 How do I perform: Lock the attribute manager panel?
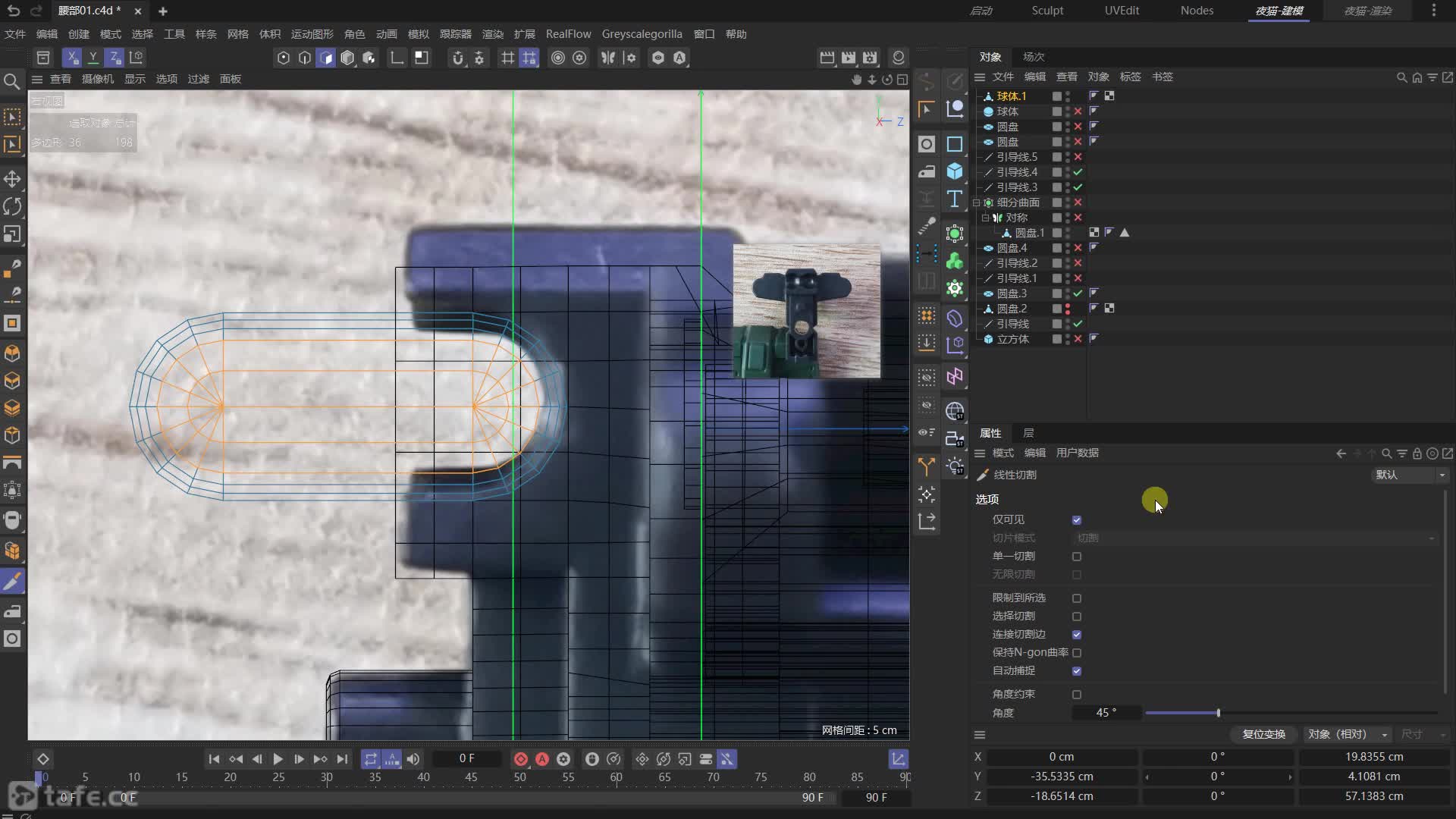coord(1417,453)
